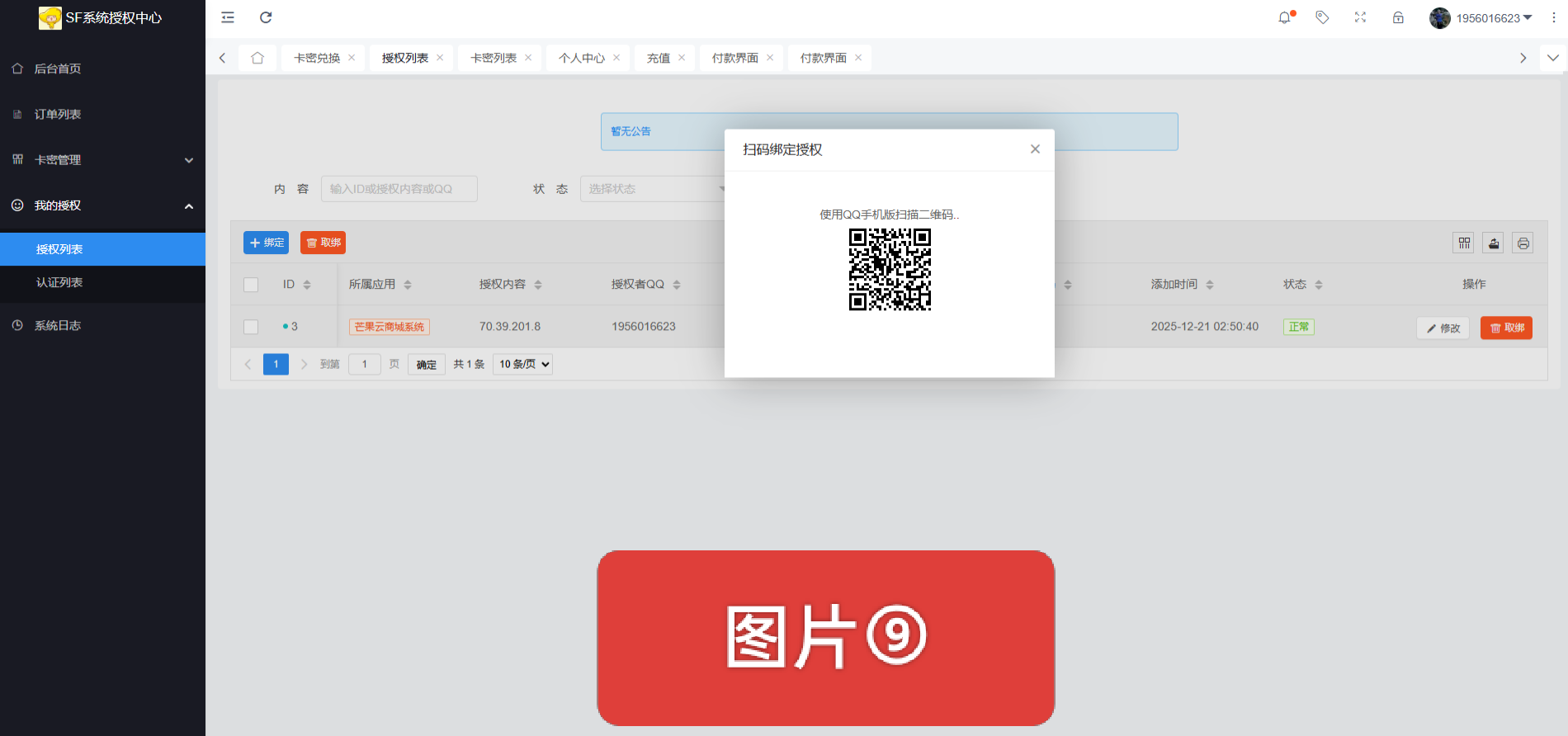Click the print icon in the table toolbar

pos(1523,243)
